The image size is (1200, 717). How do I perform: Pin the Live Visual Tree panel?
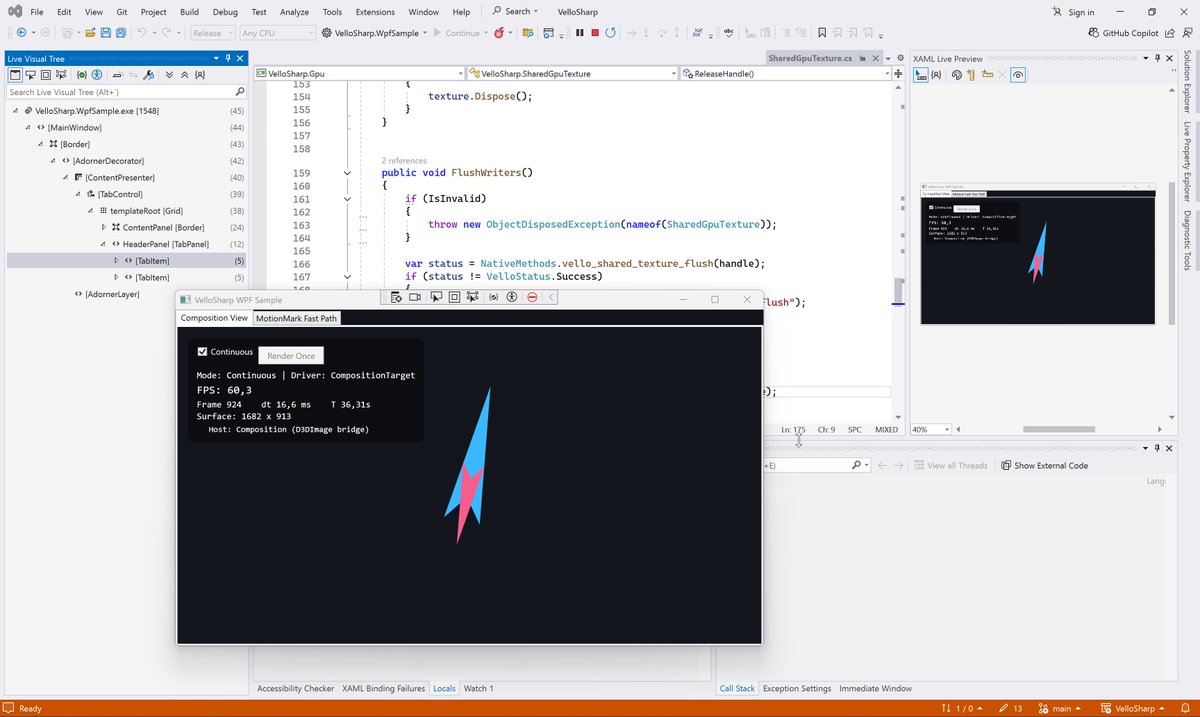pyautogui.click(x=230, y=58)
